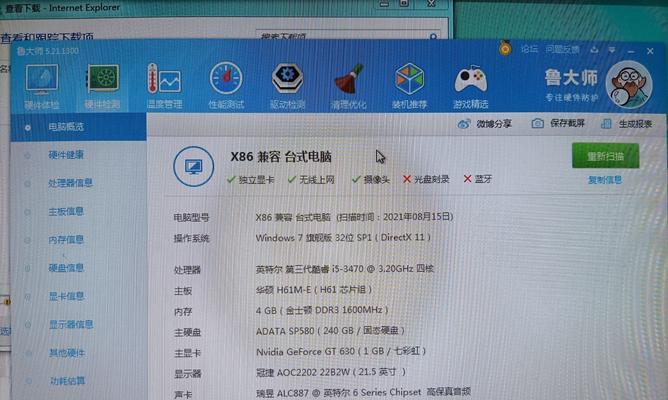
Task: Click sound card value 瑞昱 ALC887
Action: tap(363, 393)
